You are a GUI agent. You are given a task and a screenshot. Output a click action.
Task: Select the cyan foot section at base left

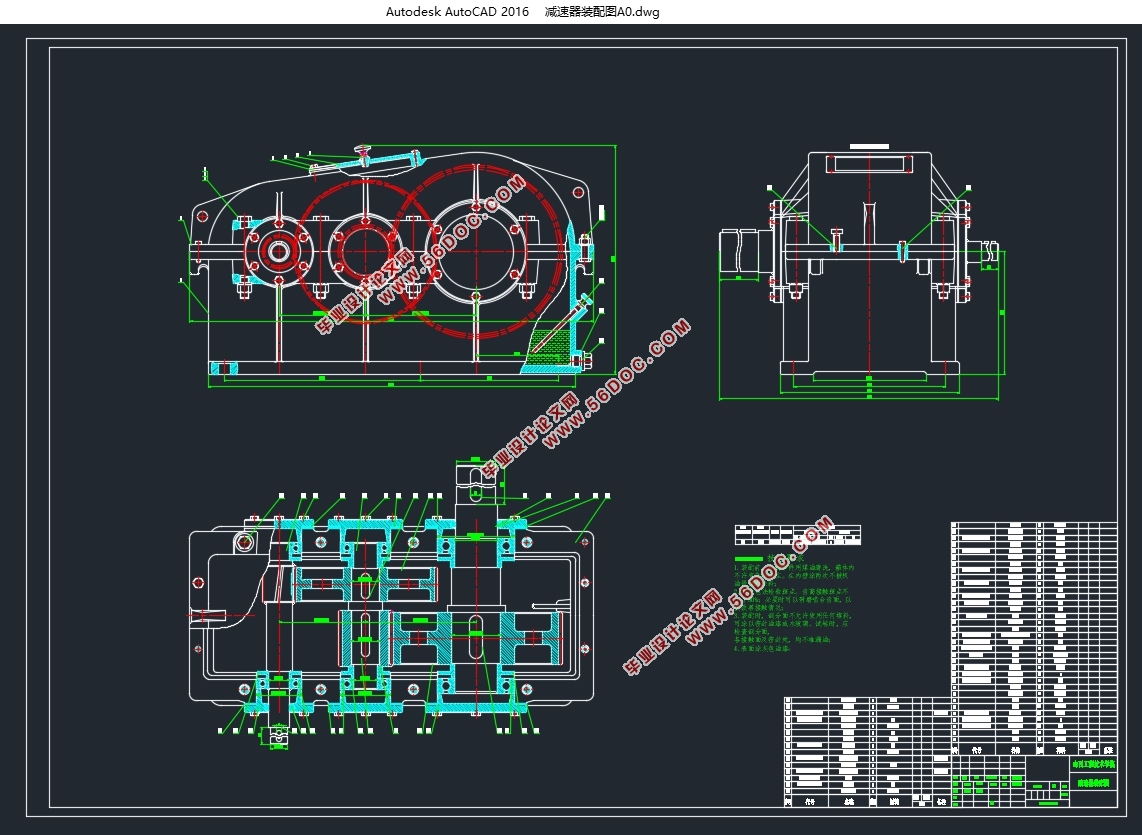(x=226, y=368)
